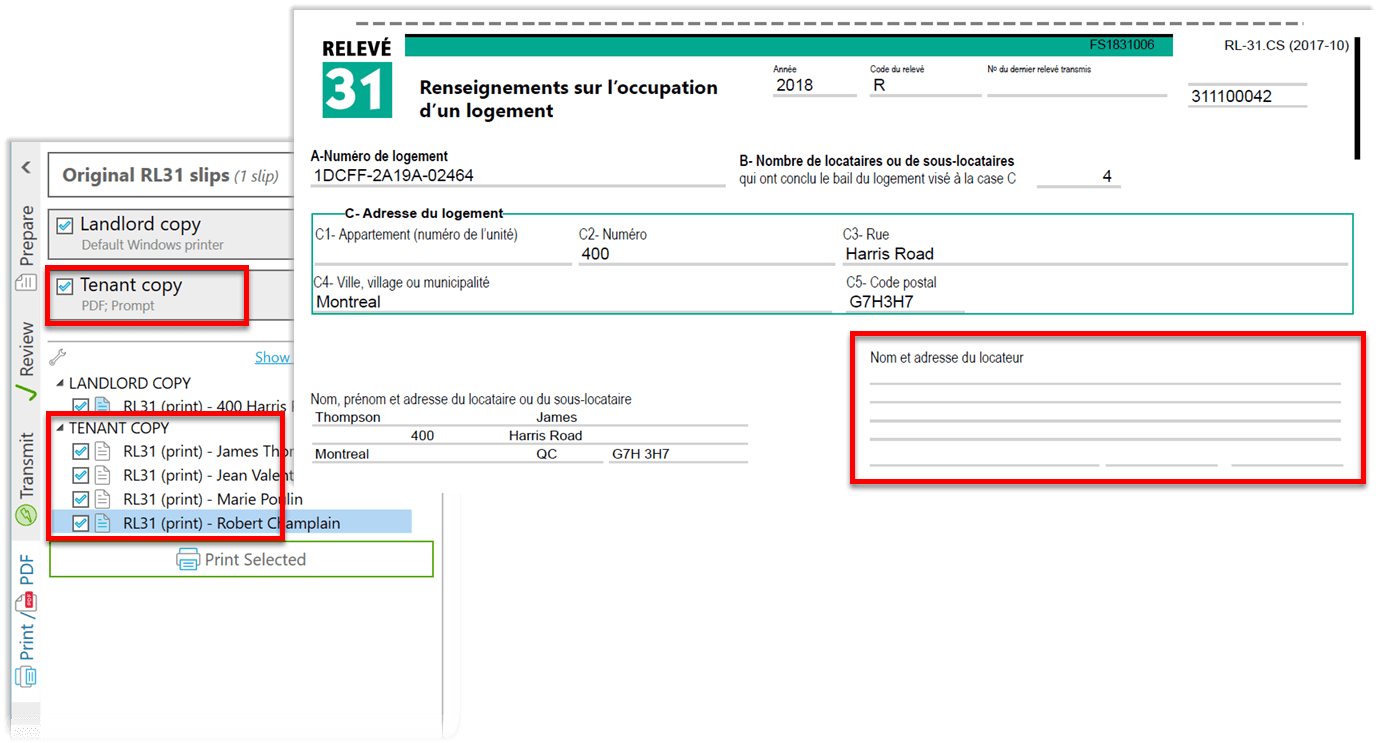Uncheck the RL31 Robert Champlain slip

coord(81,523)
